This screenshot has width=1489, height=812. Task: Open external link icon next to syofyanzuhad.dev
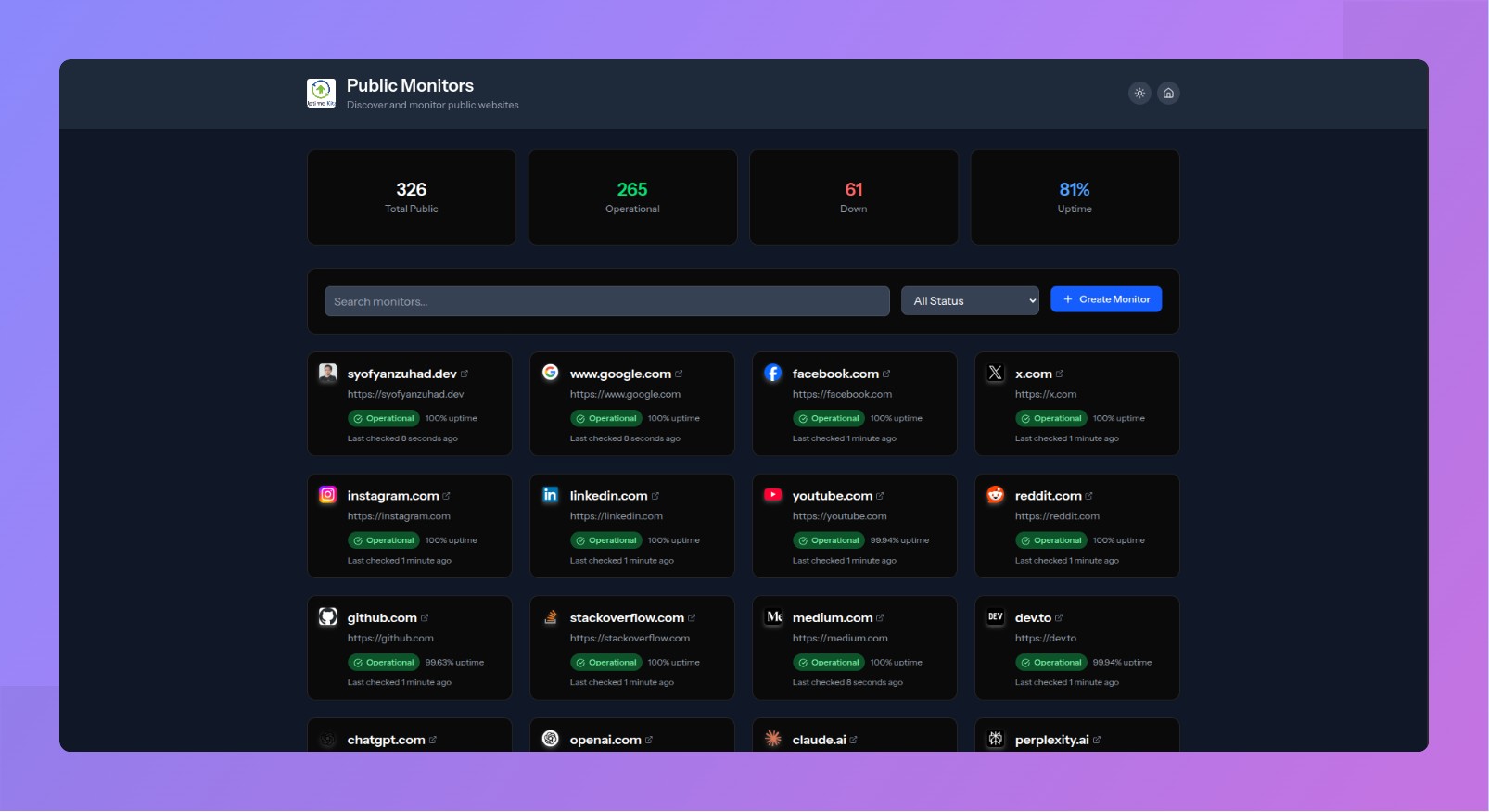[465, 374]
